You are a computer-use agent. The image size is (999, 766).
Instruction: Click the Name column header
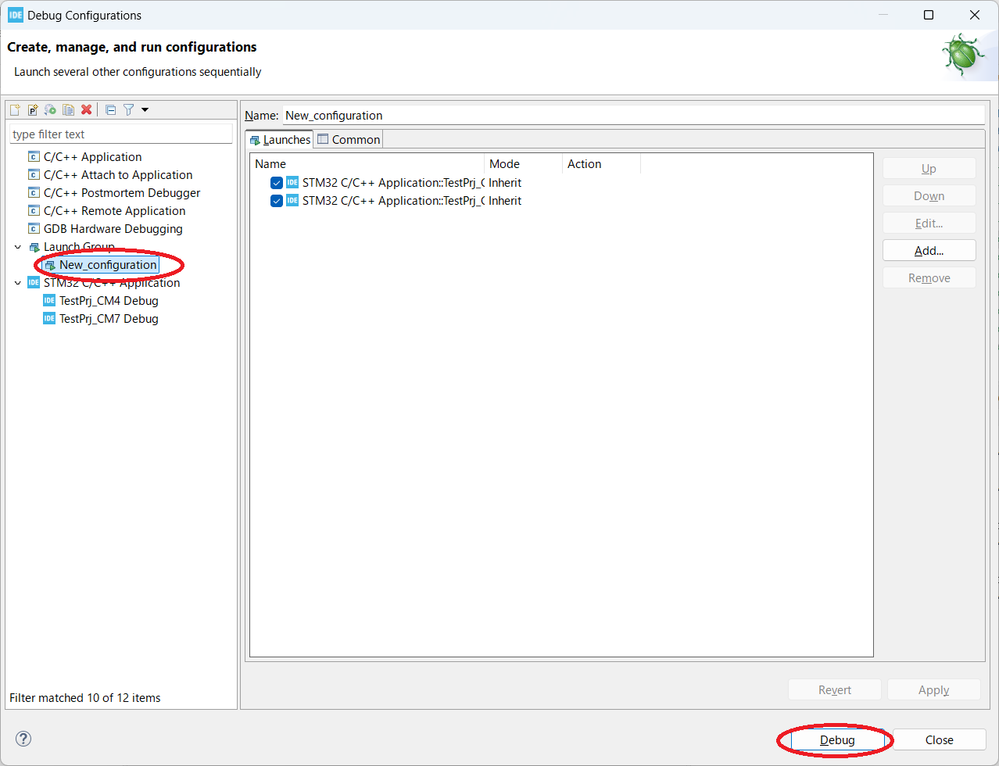(367, 164)
